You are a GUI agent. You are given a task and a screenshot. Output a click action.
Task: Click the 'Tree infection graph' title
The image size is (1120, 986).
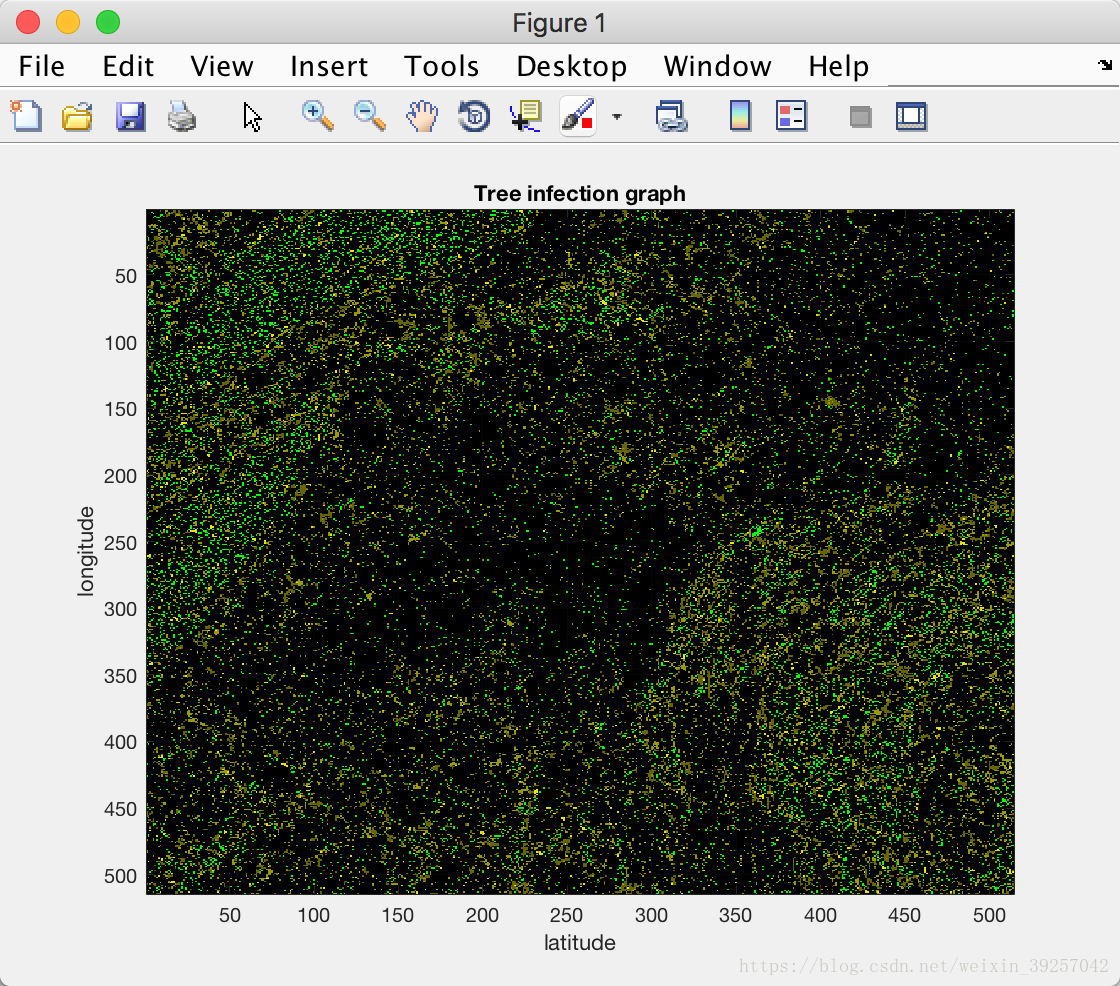(579, 194)
